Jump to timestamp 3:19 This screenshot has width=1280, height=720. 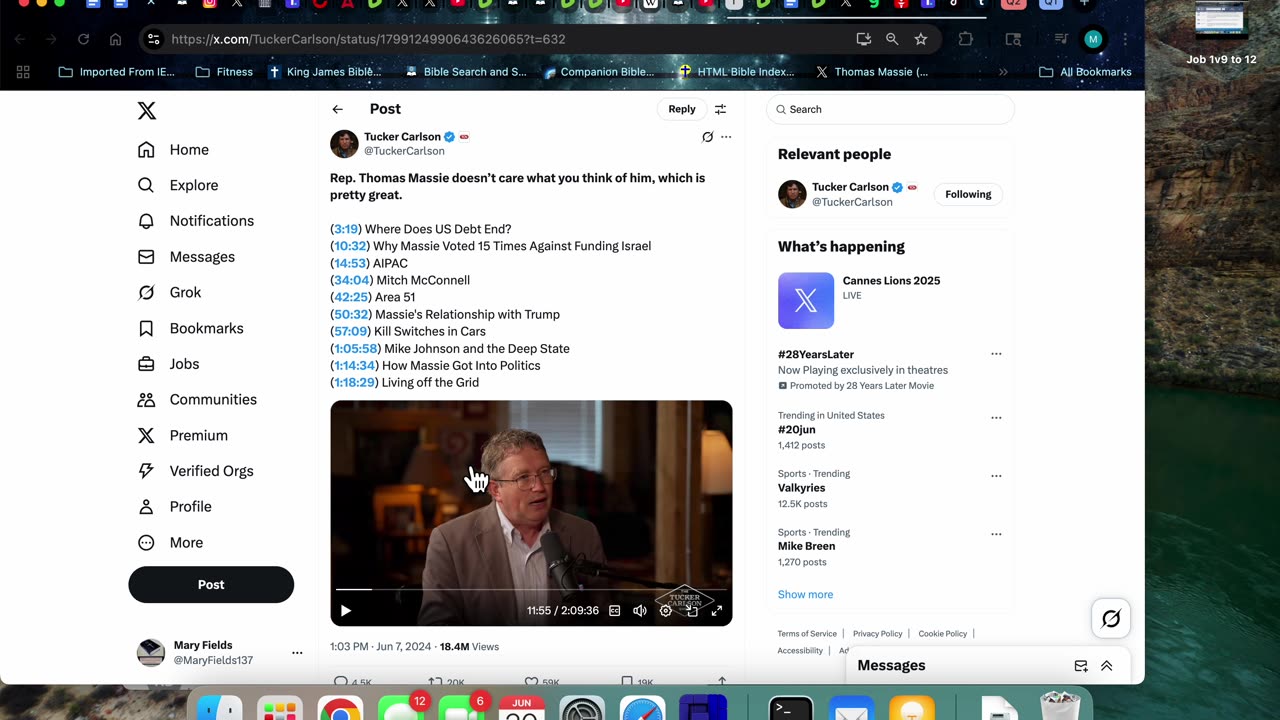pos(346,229)
